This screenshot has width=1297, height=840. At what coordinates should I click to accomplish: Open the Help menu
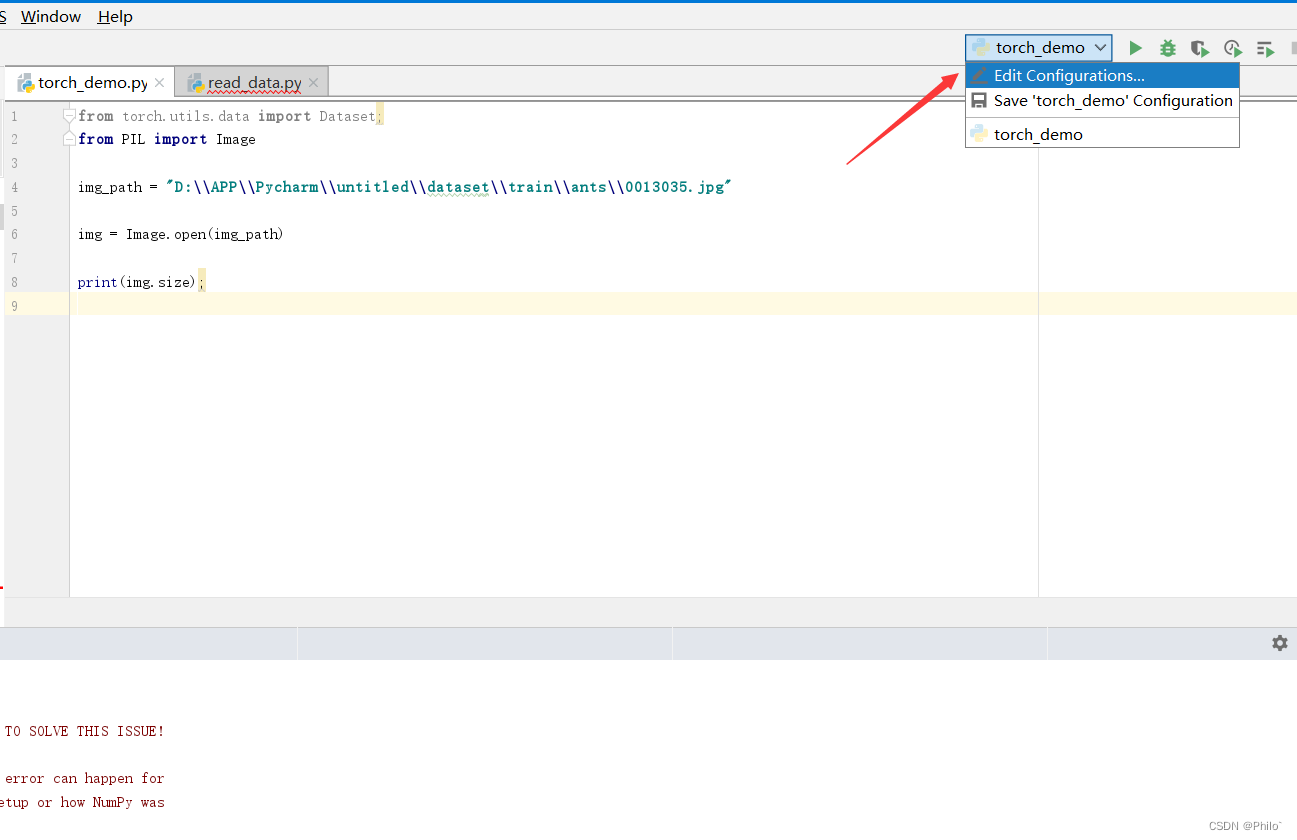(x=115, y=17)
